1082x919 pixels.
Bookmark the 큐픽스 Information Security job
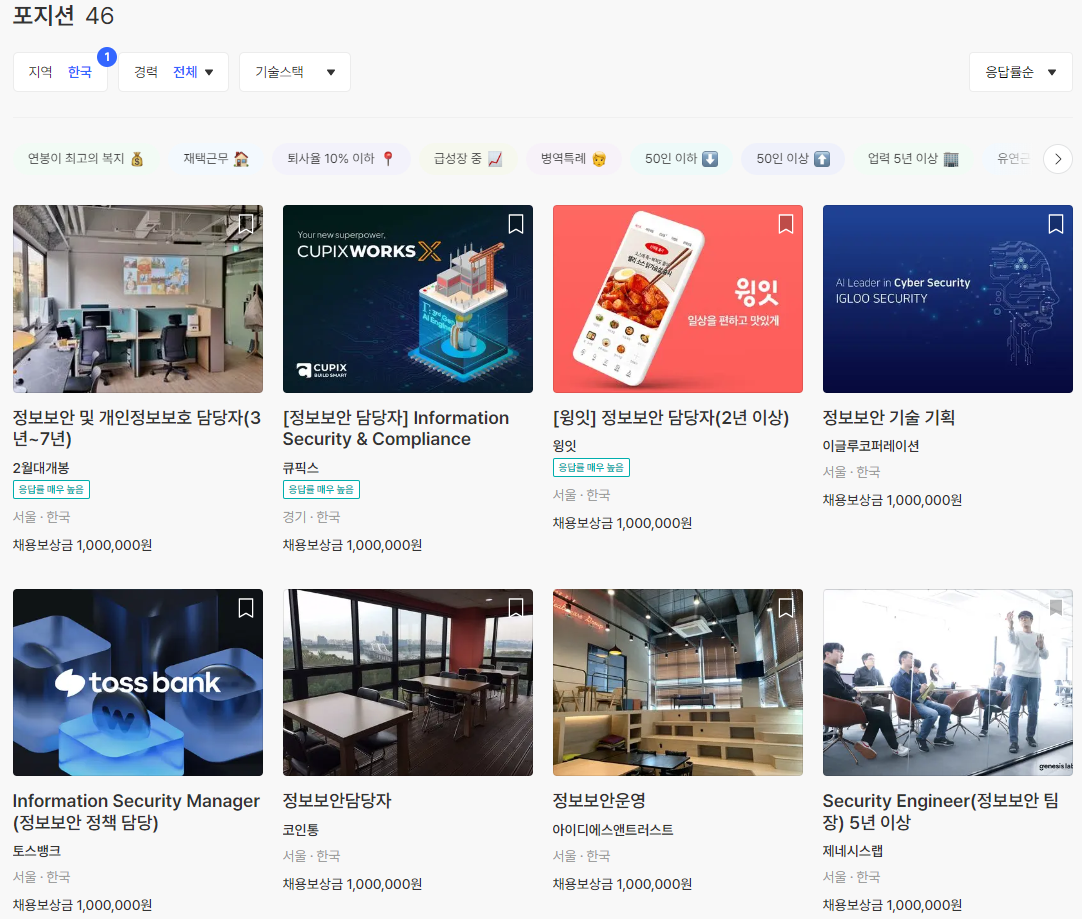point(515,224)
